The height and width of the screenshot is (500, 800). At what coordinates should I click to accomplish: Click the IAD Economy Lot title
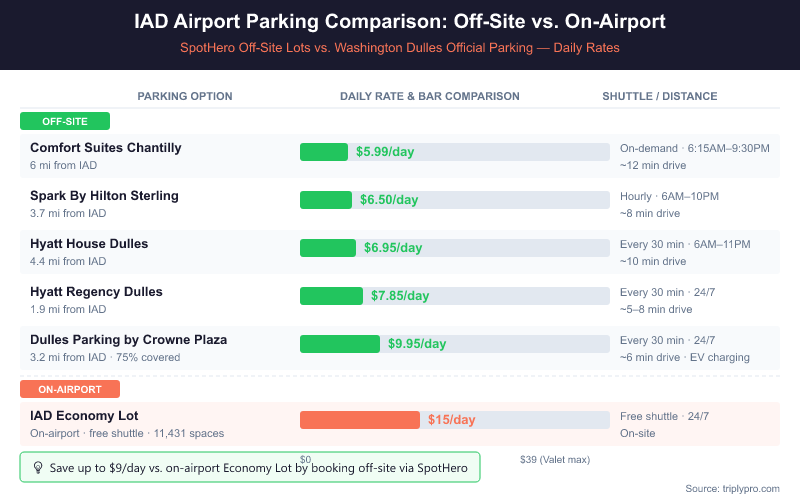pyautogui.click(x=84, y=416)
